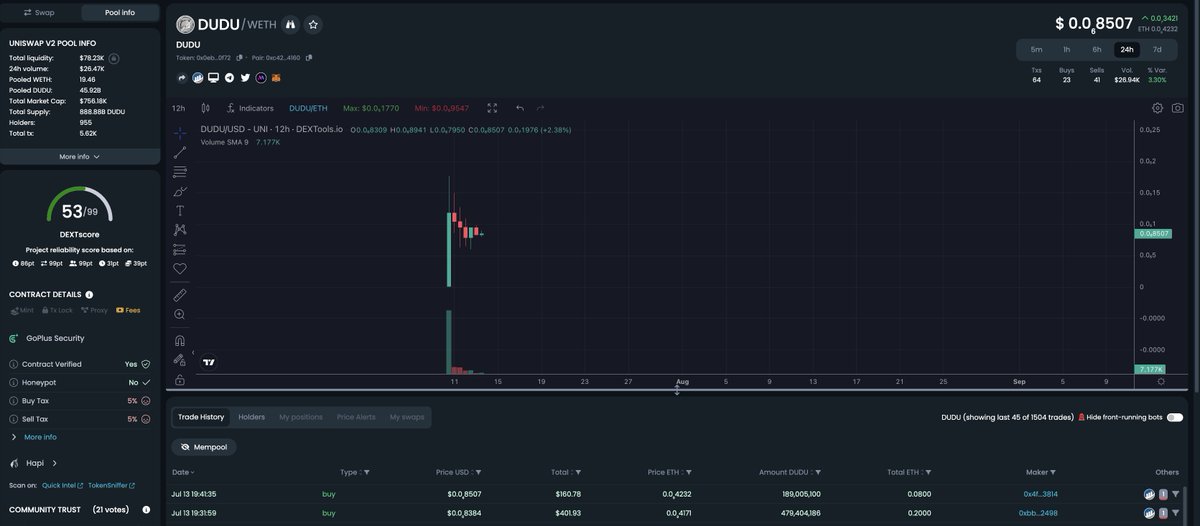Toggle the magnet mode icon
Viewport: 1200px width, 526px height.
180,340
